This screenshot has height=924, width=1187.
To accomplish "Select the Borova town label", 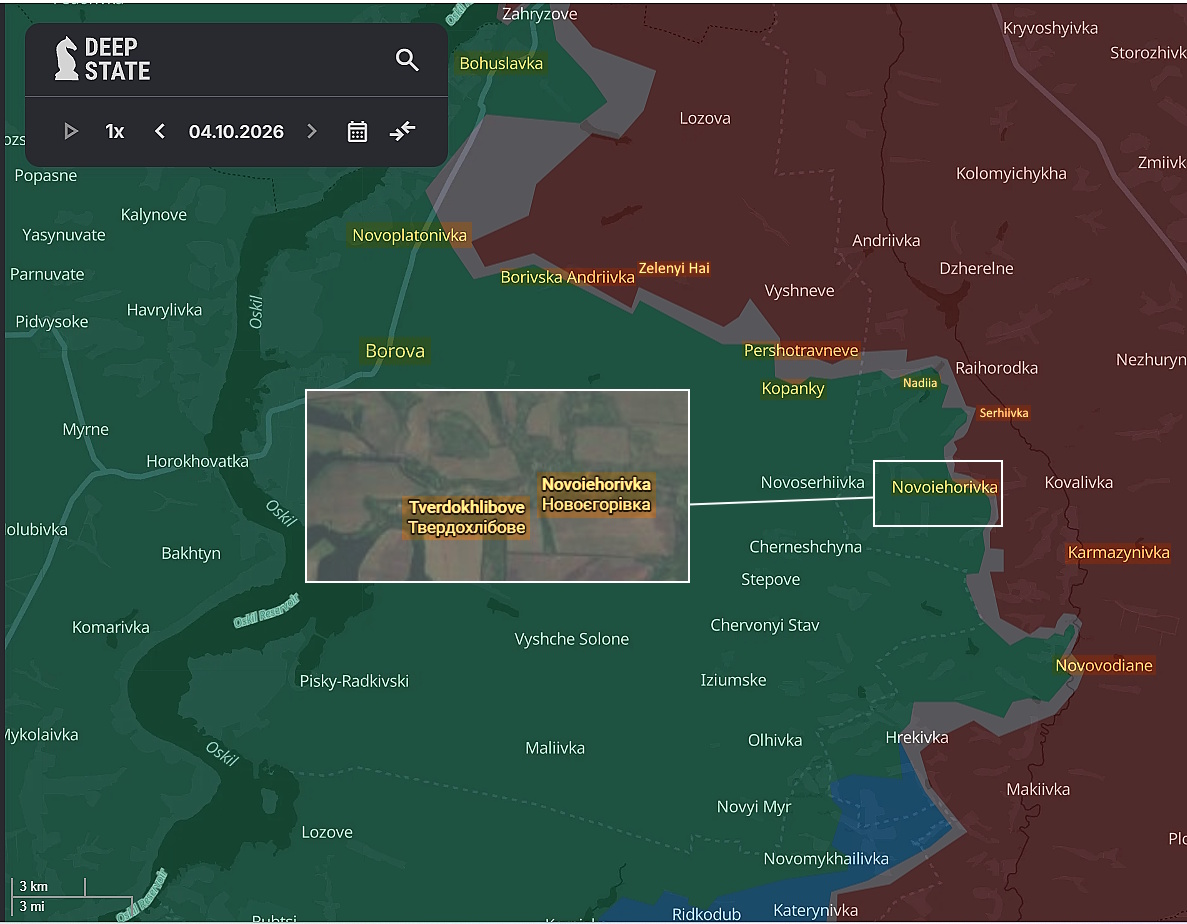I will click(x=395, y=351).
